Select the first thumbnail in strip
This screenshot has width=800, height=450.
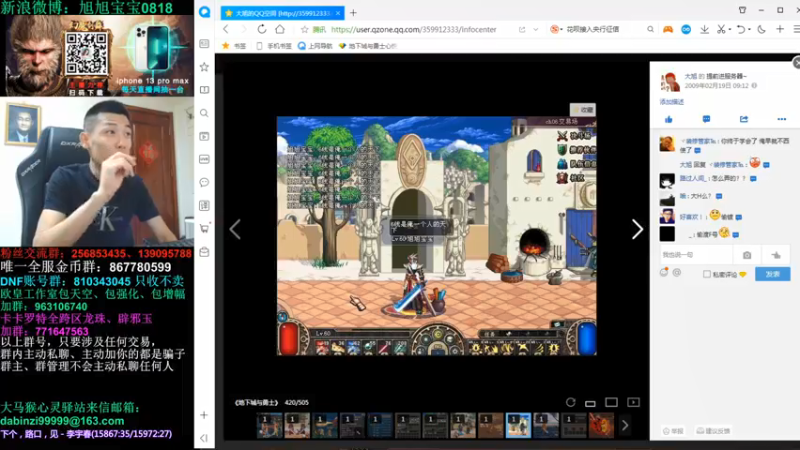point(269,426)
